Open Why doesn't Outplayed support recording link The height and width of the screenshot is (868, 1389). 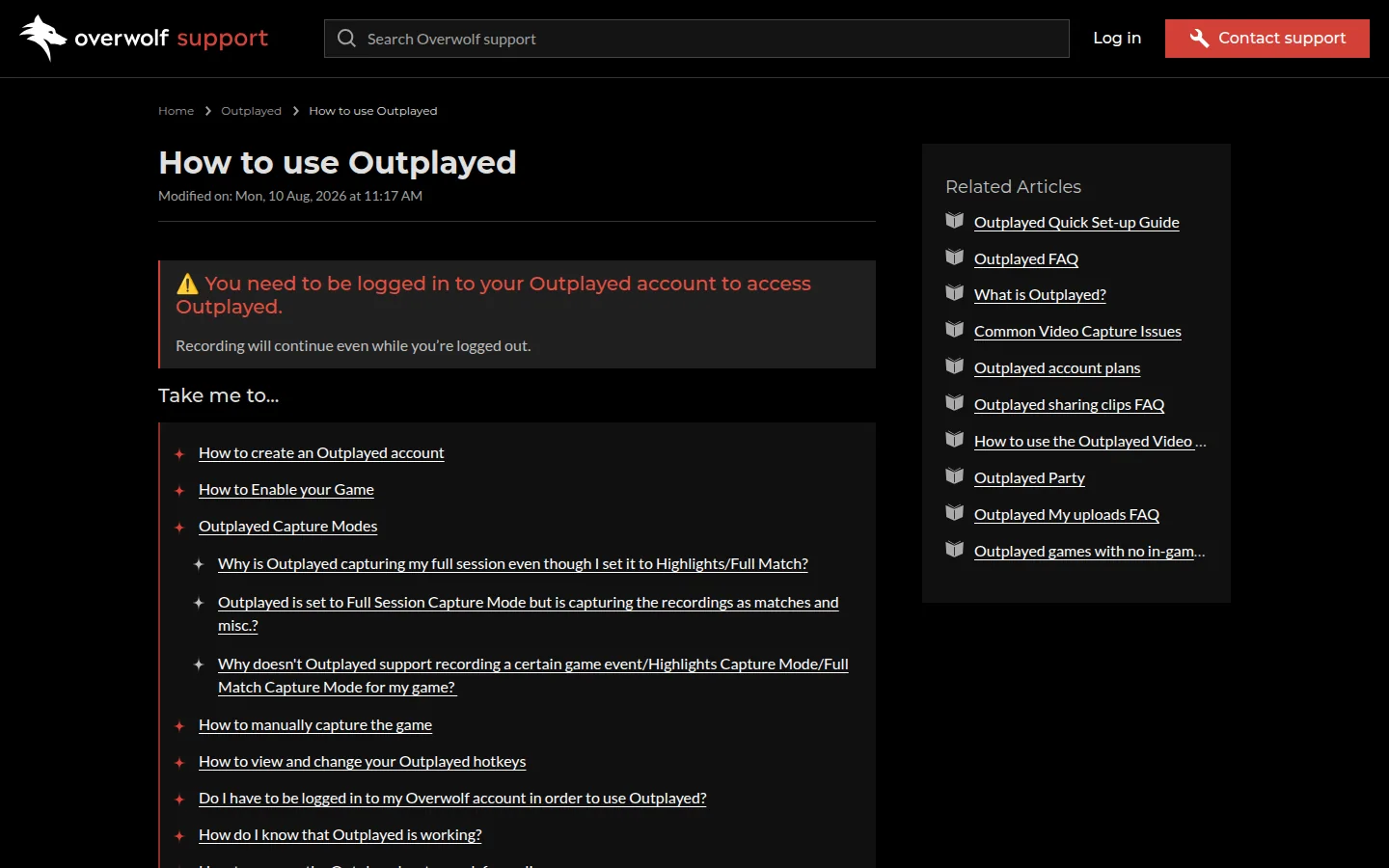pyautogui.click(x=533, y=676)
